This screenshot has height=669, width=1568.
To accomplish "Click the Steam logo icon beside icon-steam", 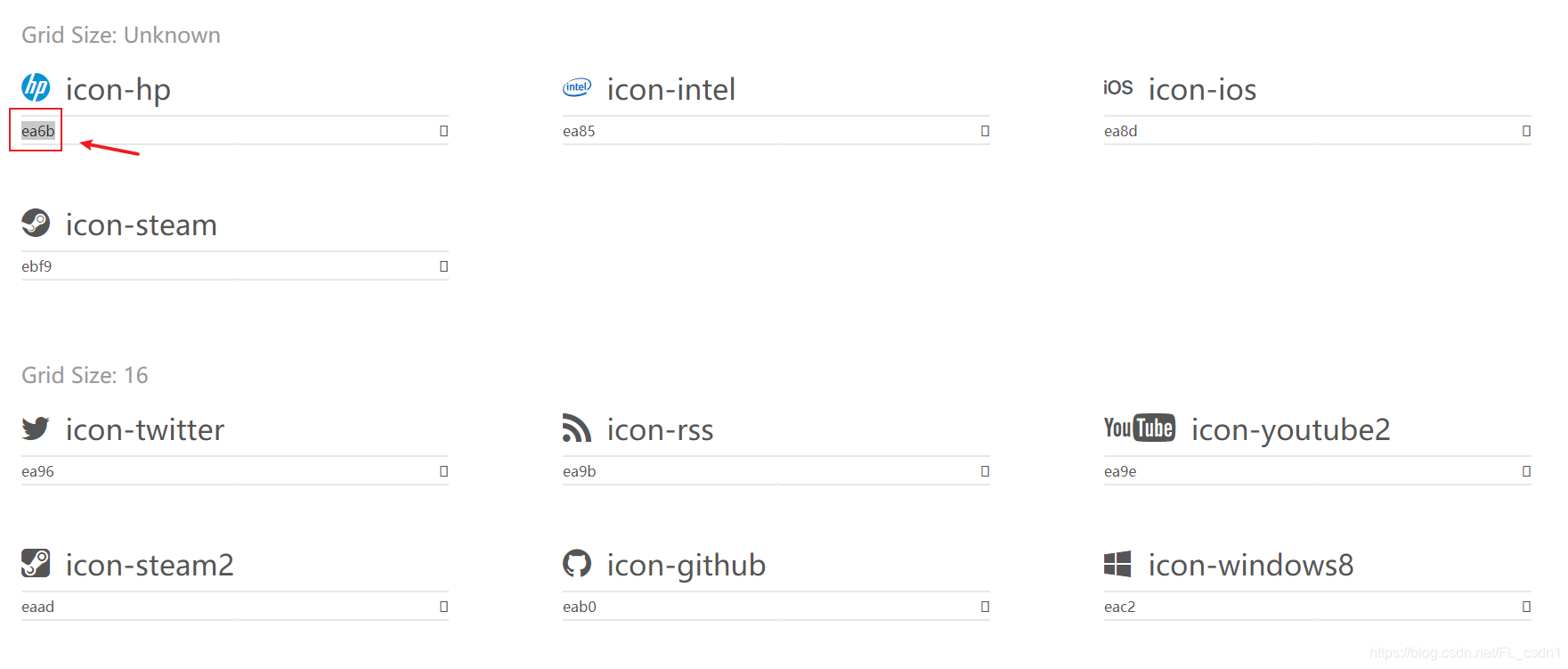I will [36, 223].
